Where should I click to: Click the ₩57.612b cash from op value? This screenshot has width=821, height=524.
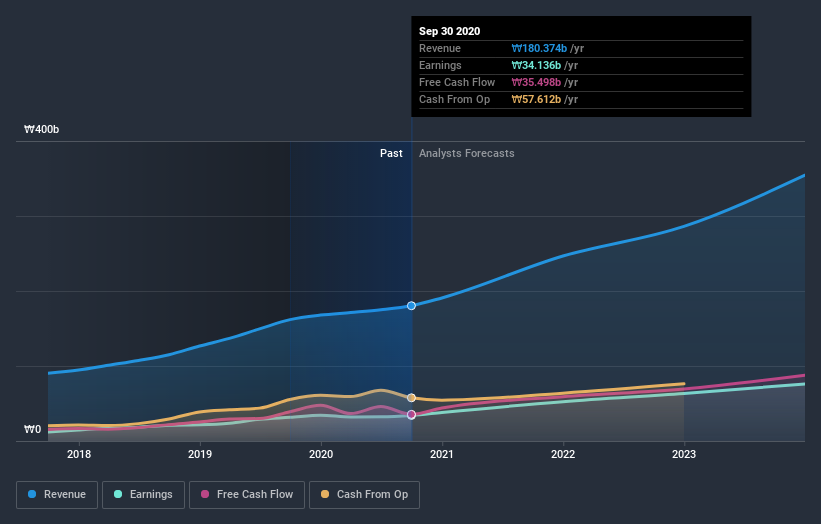point(536,99)
